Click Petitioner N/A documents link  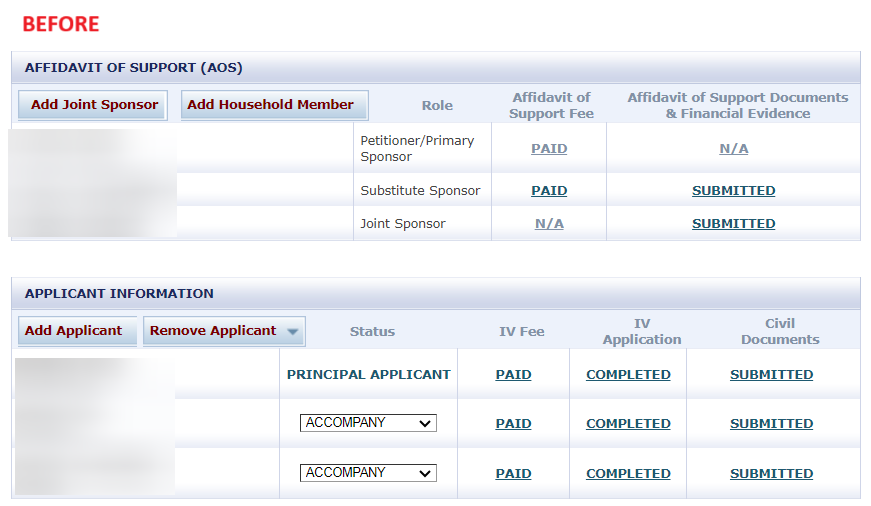point(733,149)
